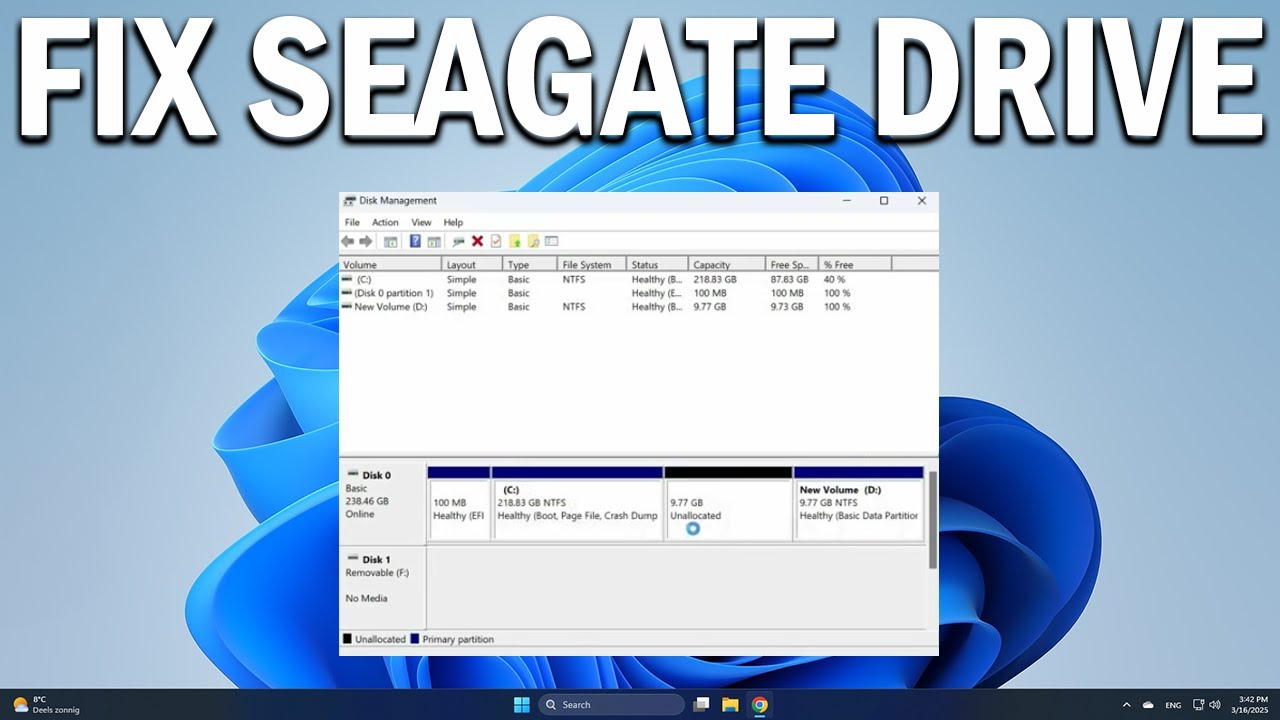Sort by the Status column header
1280x720 pixels.
(657, 264)
